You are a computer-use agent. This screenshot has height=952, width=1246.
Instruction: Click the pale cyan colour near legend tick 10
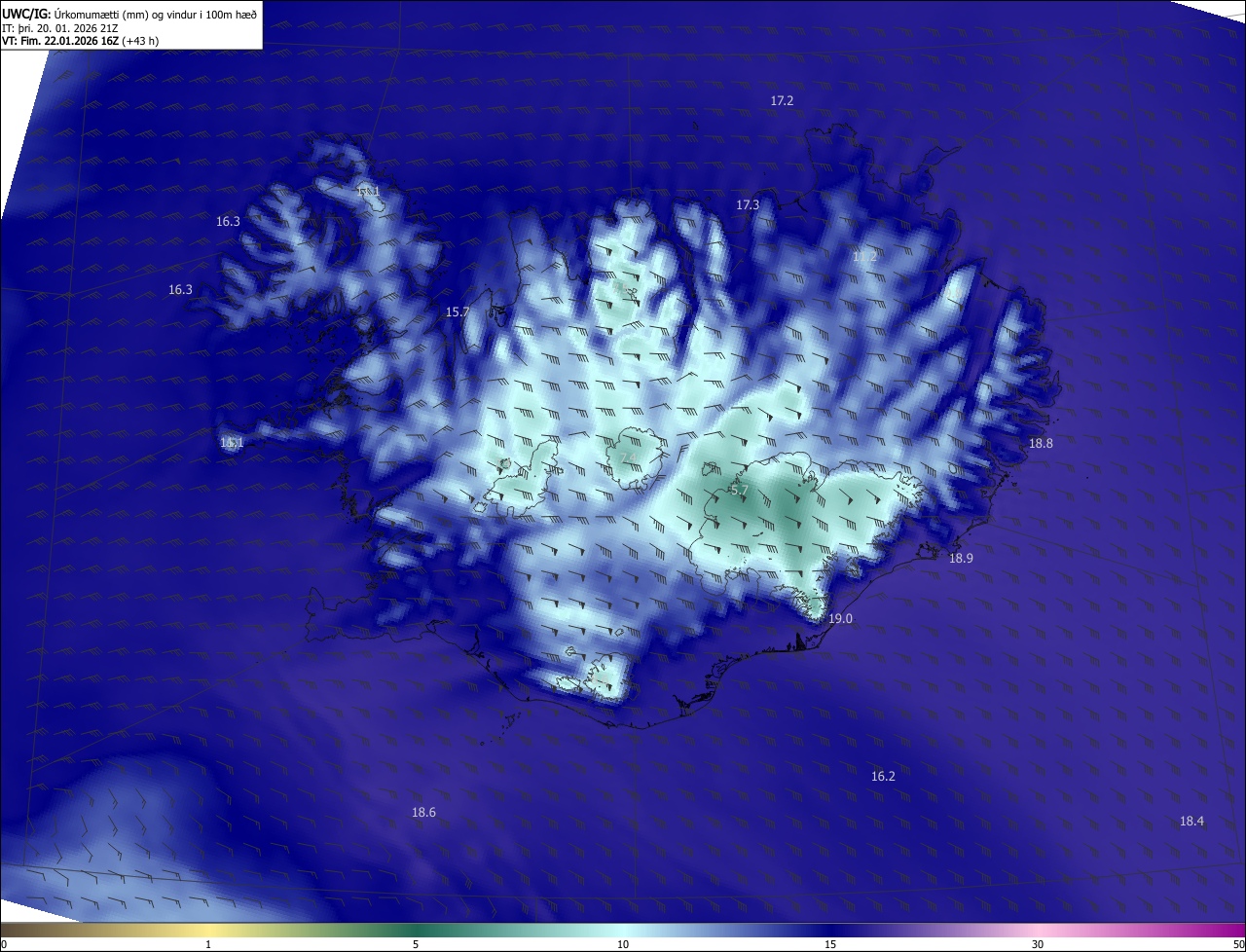[623, 931]
